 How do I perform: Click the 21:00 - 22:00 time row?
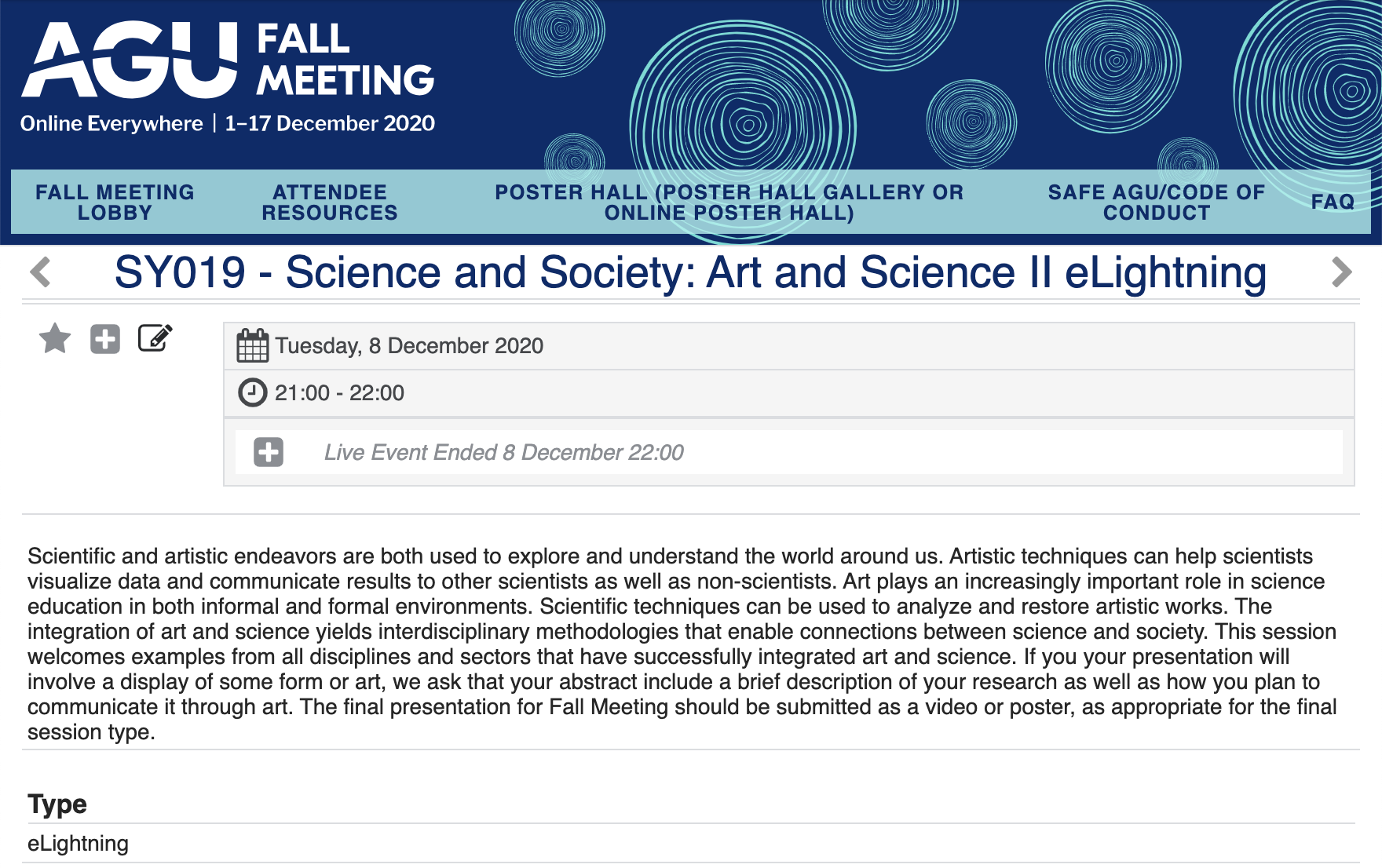pos(339,392)
